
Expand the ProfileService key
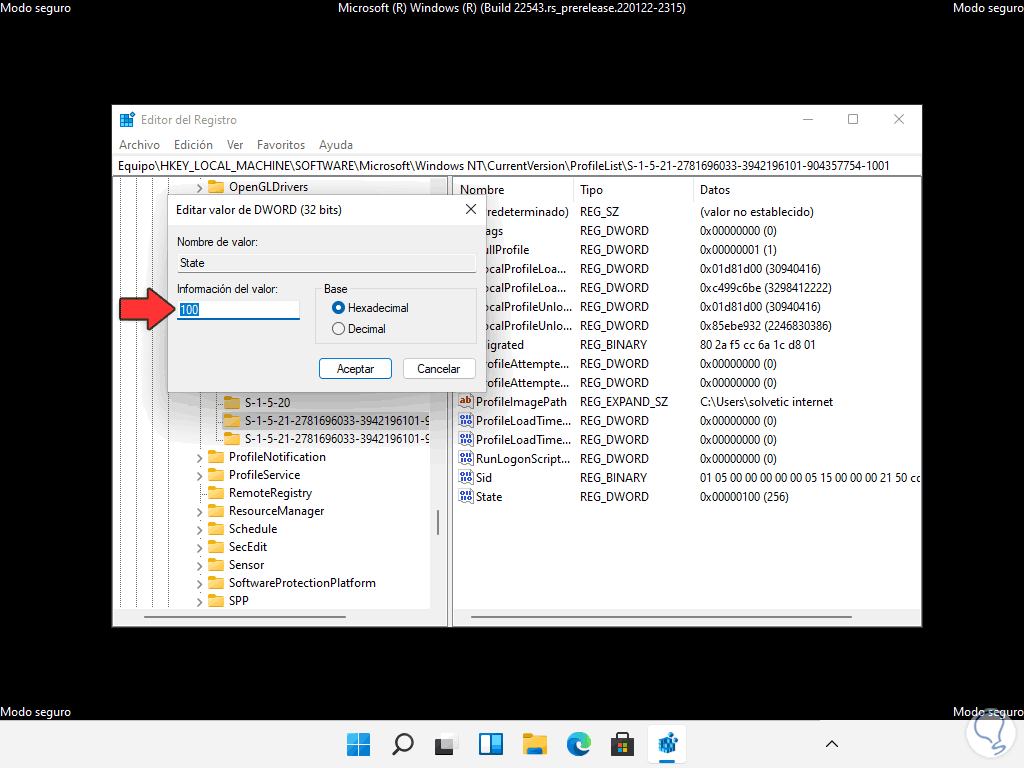(199, 476)
